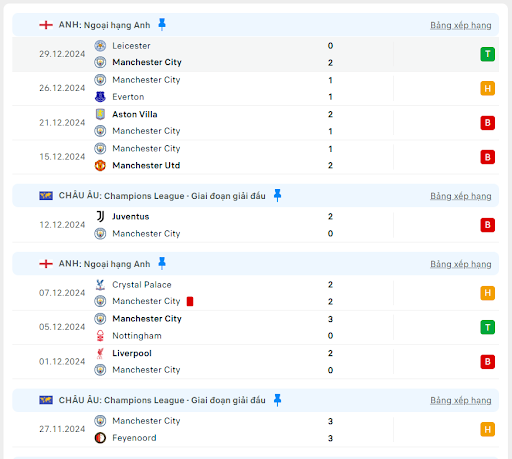Click the Leicester club crest
The image size is (512, 459).
tap(100, 46)
